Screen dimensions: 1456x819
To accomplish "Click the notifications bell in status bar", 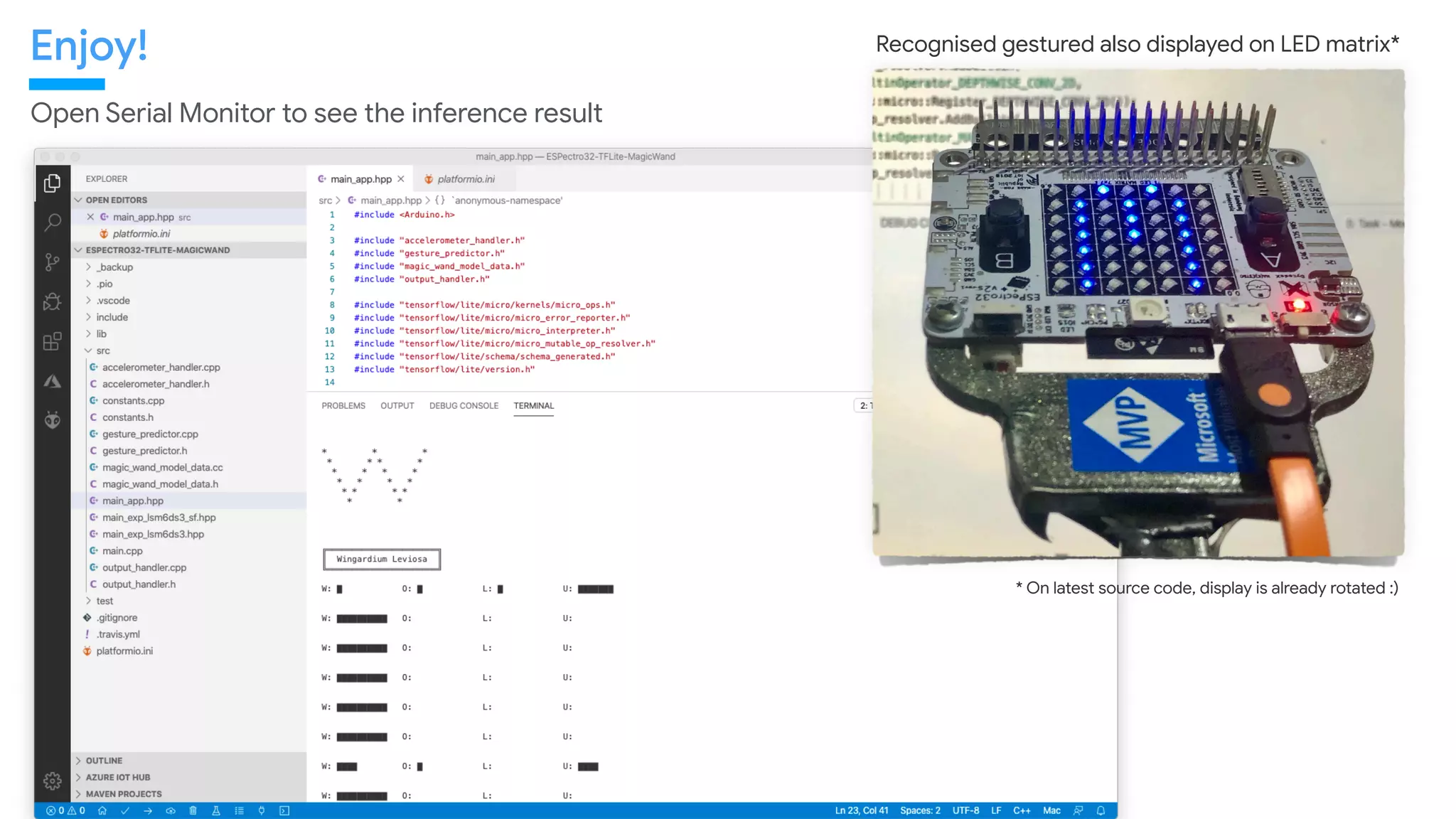I will pos(1101,810).
